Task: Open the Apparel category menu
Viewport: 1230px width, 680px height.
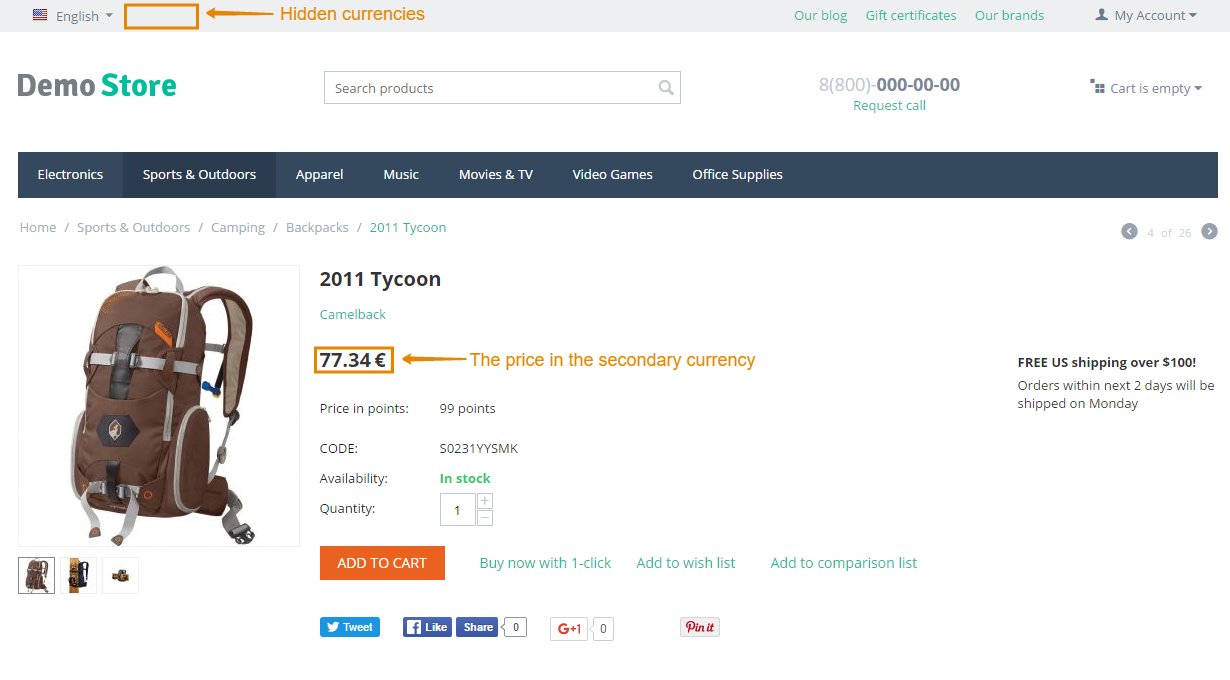Action: click(320, 175)
